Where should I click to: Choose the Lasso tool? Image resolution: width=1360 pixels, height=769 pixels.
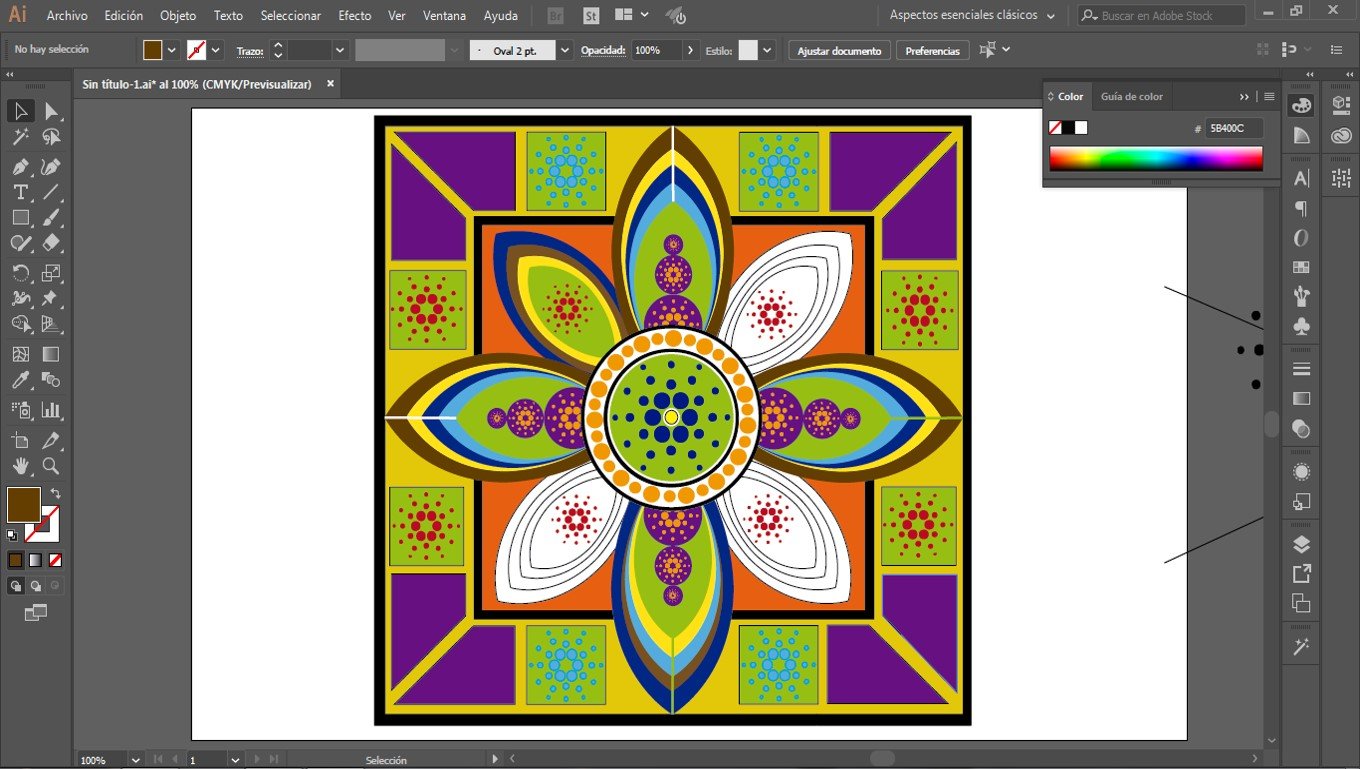pos(51,137)
